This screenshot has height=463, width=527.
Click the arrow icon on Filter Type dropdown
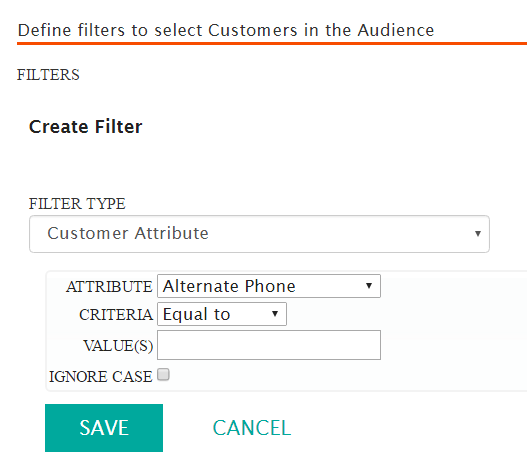[x=478, y=234]
